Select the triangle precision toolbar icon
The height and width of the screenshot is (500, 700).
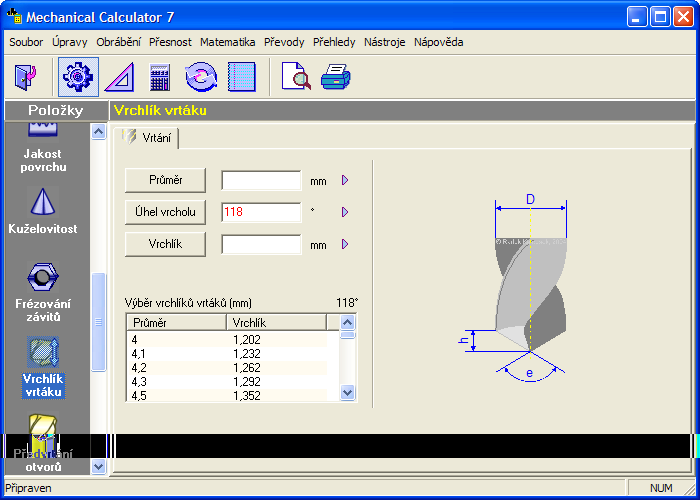[120, 77]
